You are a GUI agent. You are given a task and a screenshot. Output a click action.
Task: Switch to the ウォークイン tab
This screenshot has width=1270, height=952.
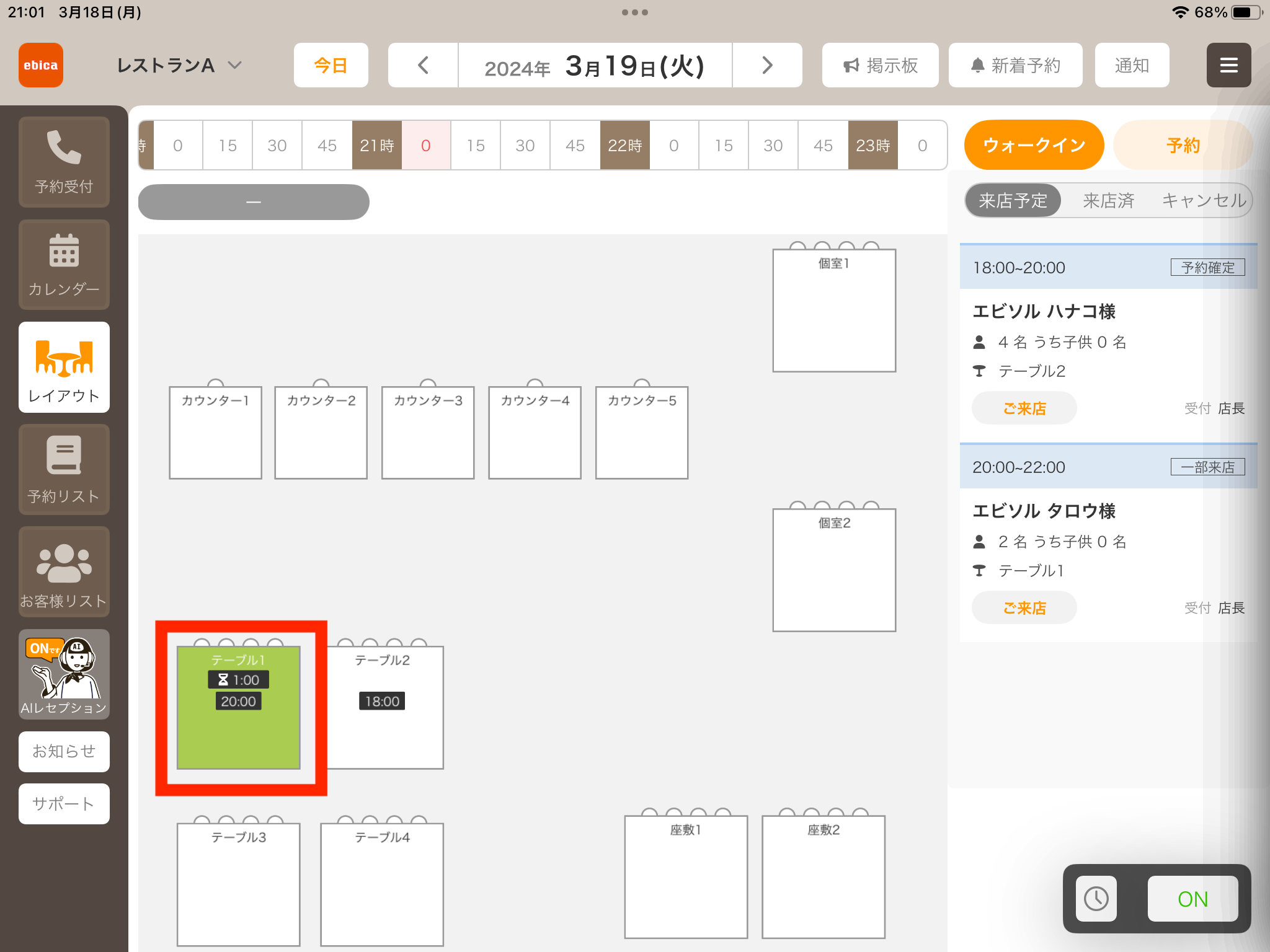pos(1034,145)
